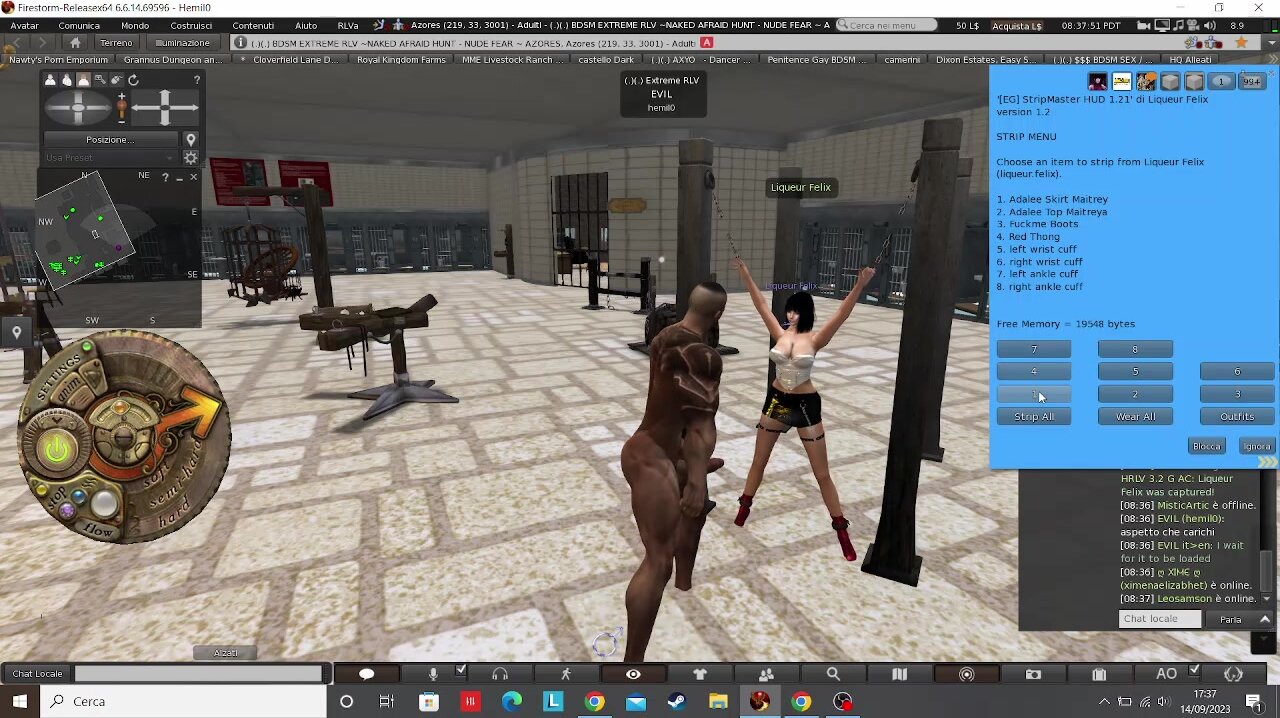Click the Strip All button

coord(1033,417)
